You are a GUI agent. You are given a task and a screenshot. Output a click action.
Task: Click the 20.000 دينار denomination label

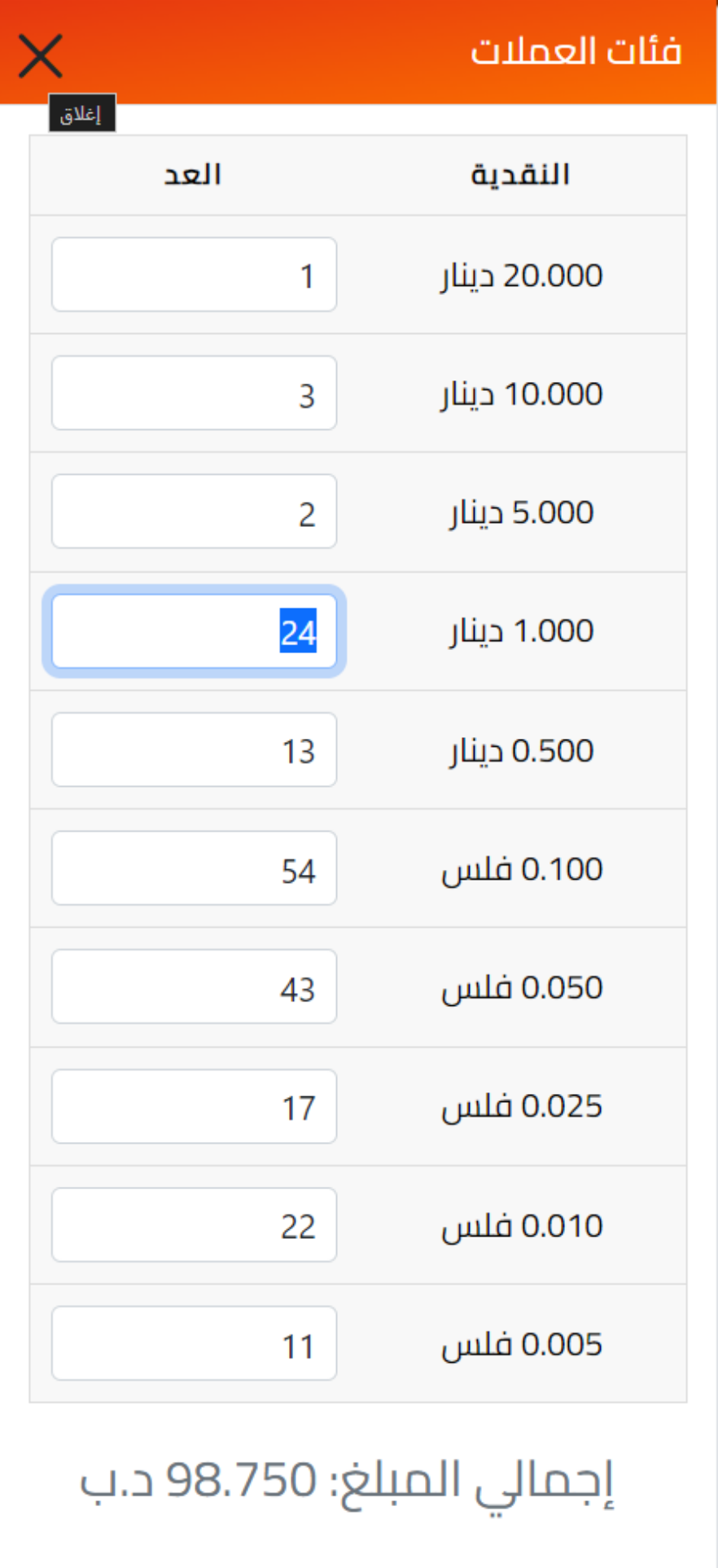tap(522, 276)
